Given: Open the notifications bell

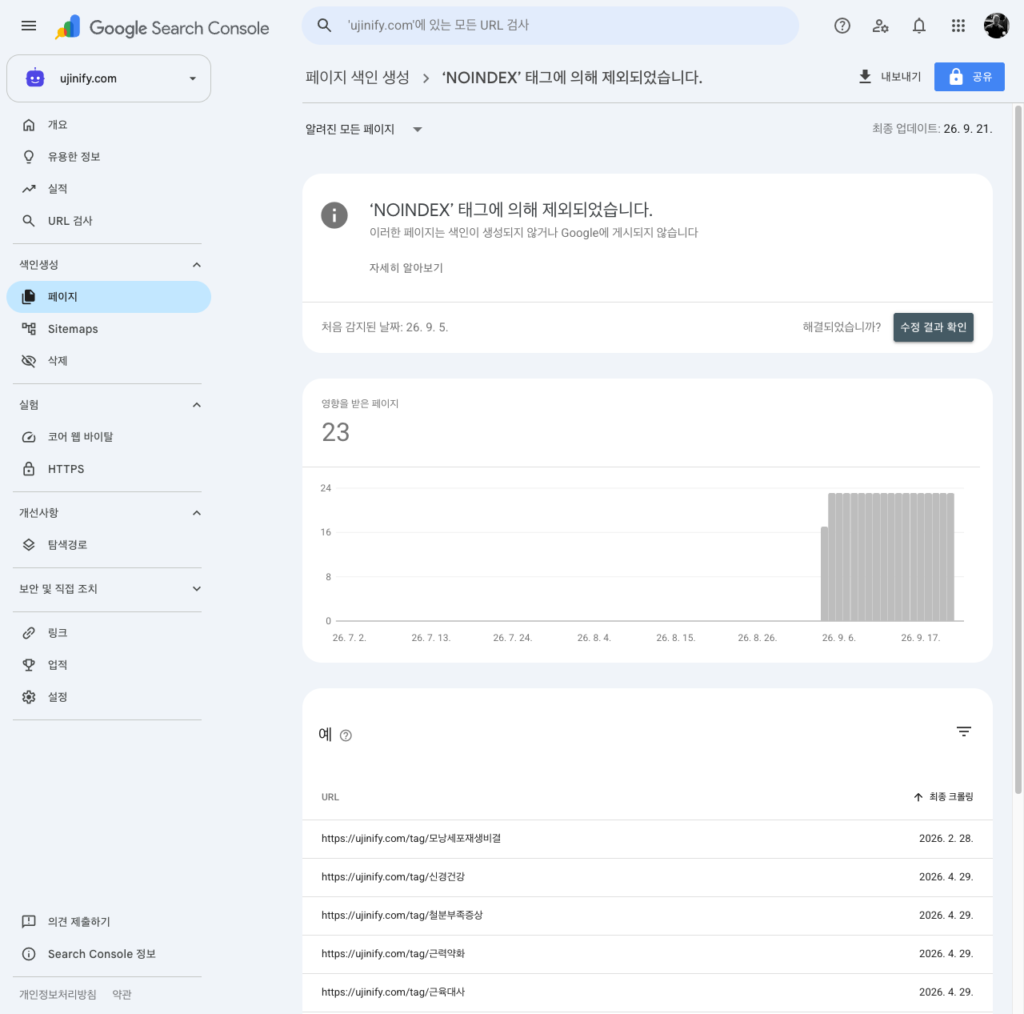Looking at the screenshot, I should 919,26.
